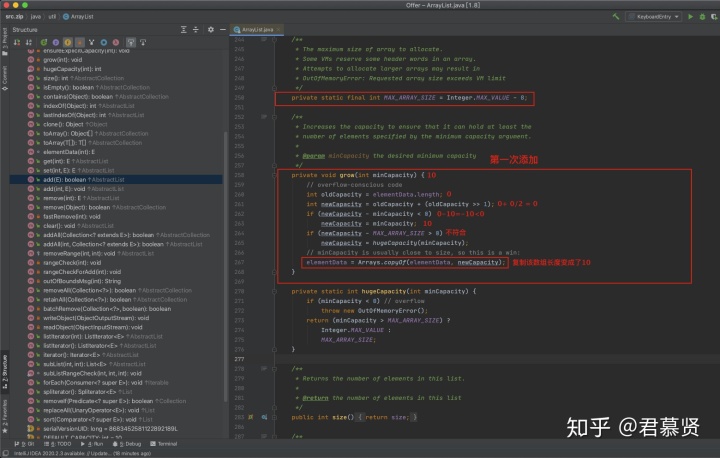Screen dimensions: 720x458
Task: Click the MAX_ARRAY_SIZE declaration on line 250
Action: pos(409,97)
